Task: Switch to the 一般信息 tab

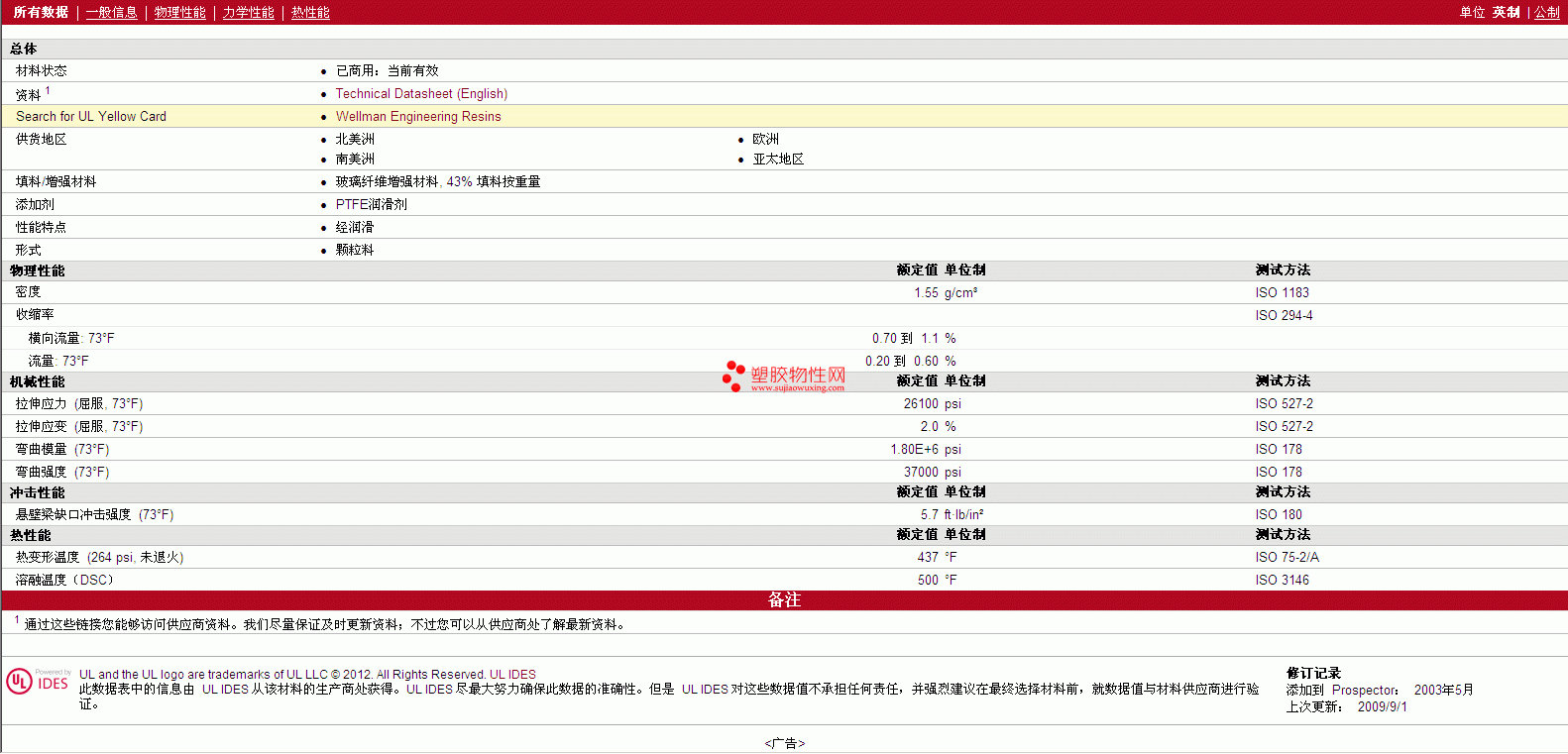Action: coord(111,12)
